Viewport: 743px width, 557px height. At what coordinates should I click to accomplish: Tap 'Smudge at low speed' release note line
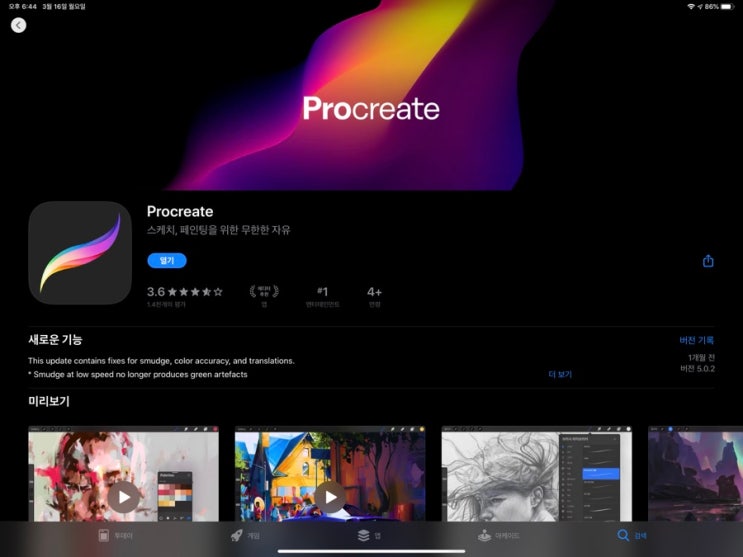click(x=138, y=374)
